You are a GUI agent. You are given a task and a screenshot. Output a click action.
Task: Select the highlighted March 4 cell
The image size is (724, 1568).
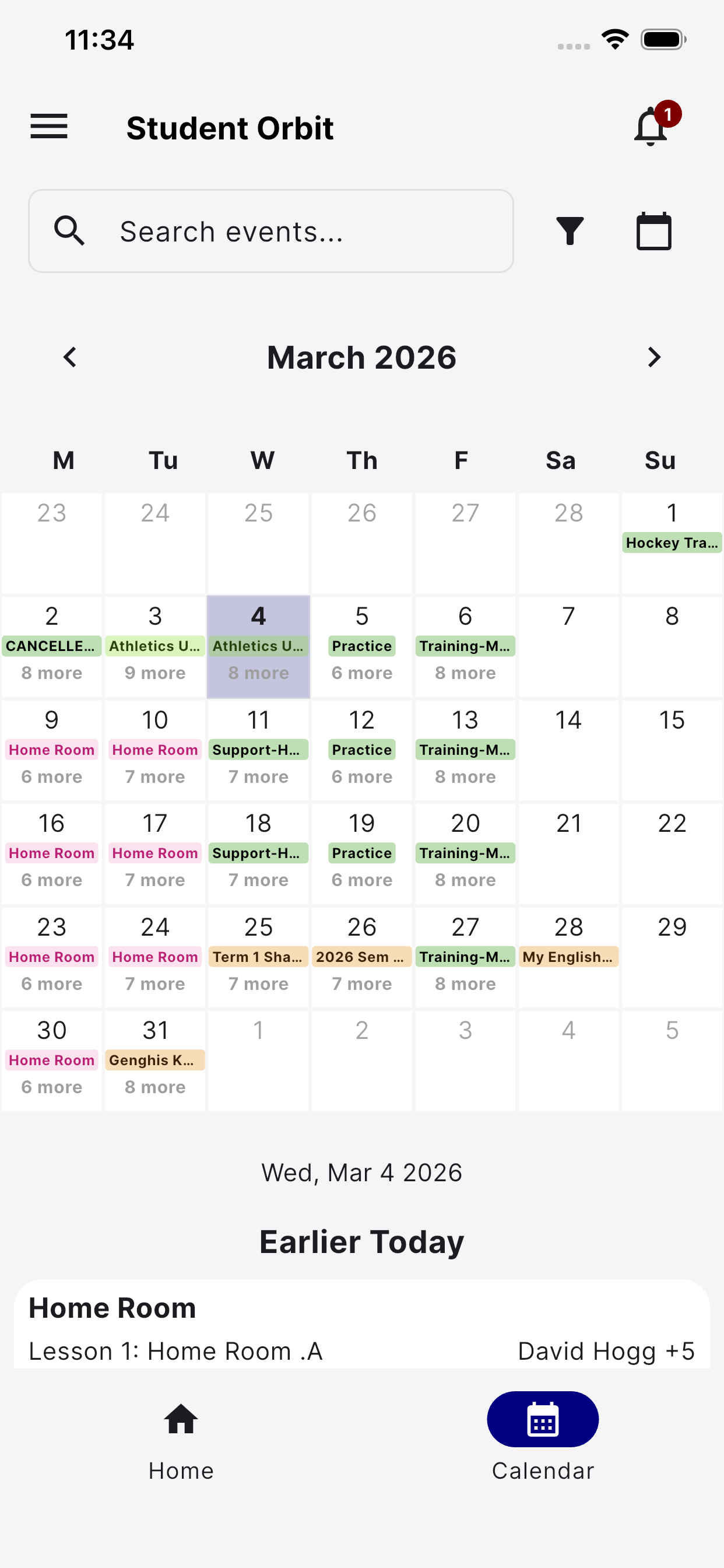click(x=259, y=646)
